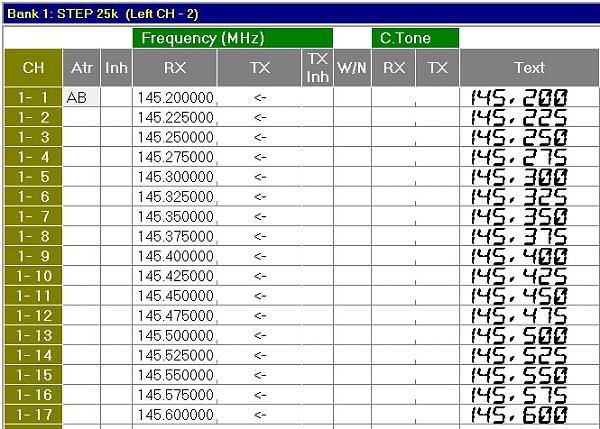Screen dimensions: 600x429
Task: Select the W/N column header
Action: [352, 68]
